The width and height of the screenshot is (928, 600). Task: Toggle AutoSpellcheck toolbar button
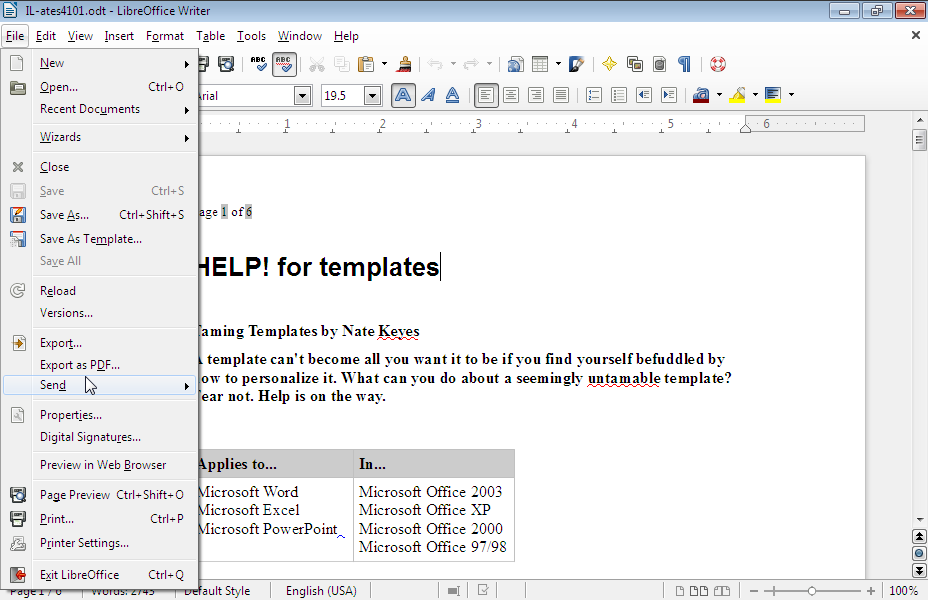pos(284,64)
